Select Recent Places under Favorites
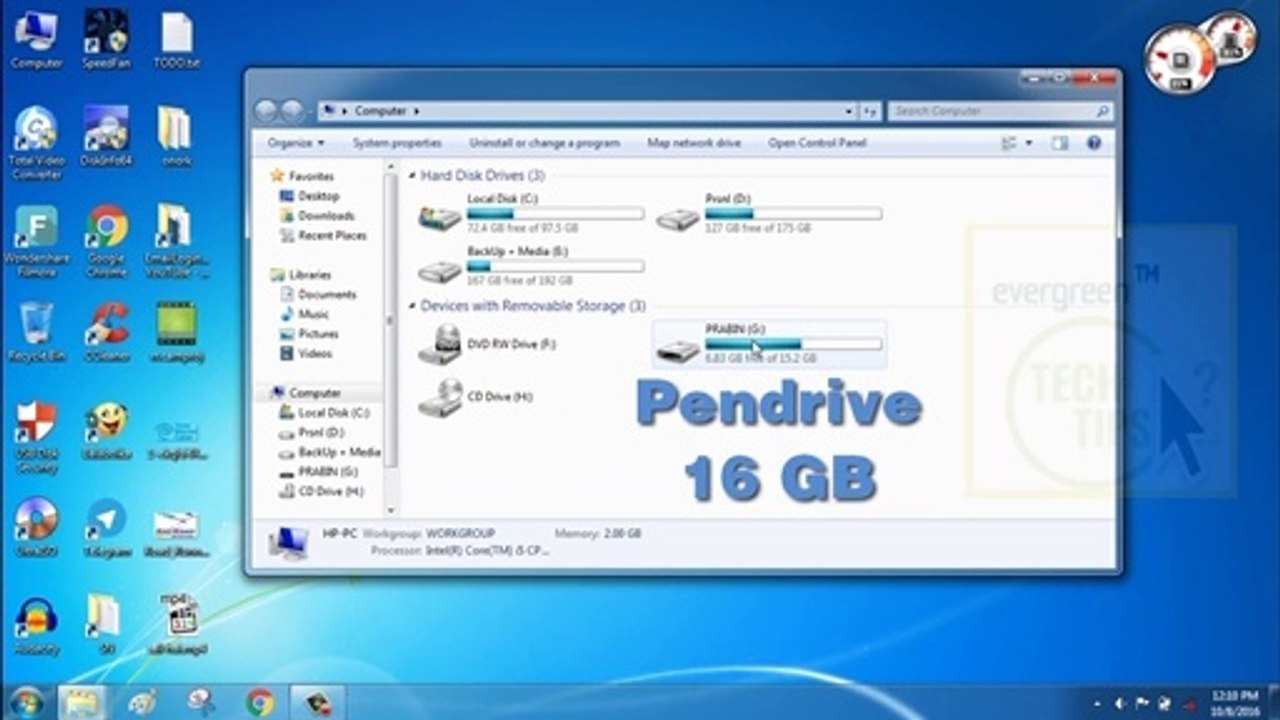 pyautogui.click(x=322, y=236)
